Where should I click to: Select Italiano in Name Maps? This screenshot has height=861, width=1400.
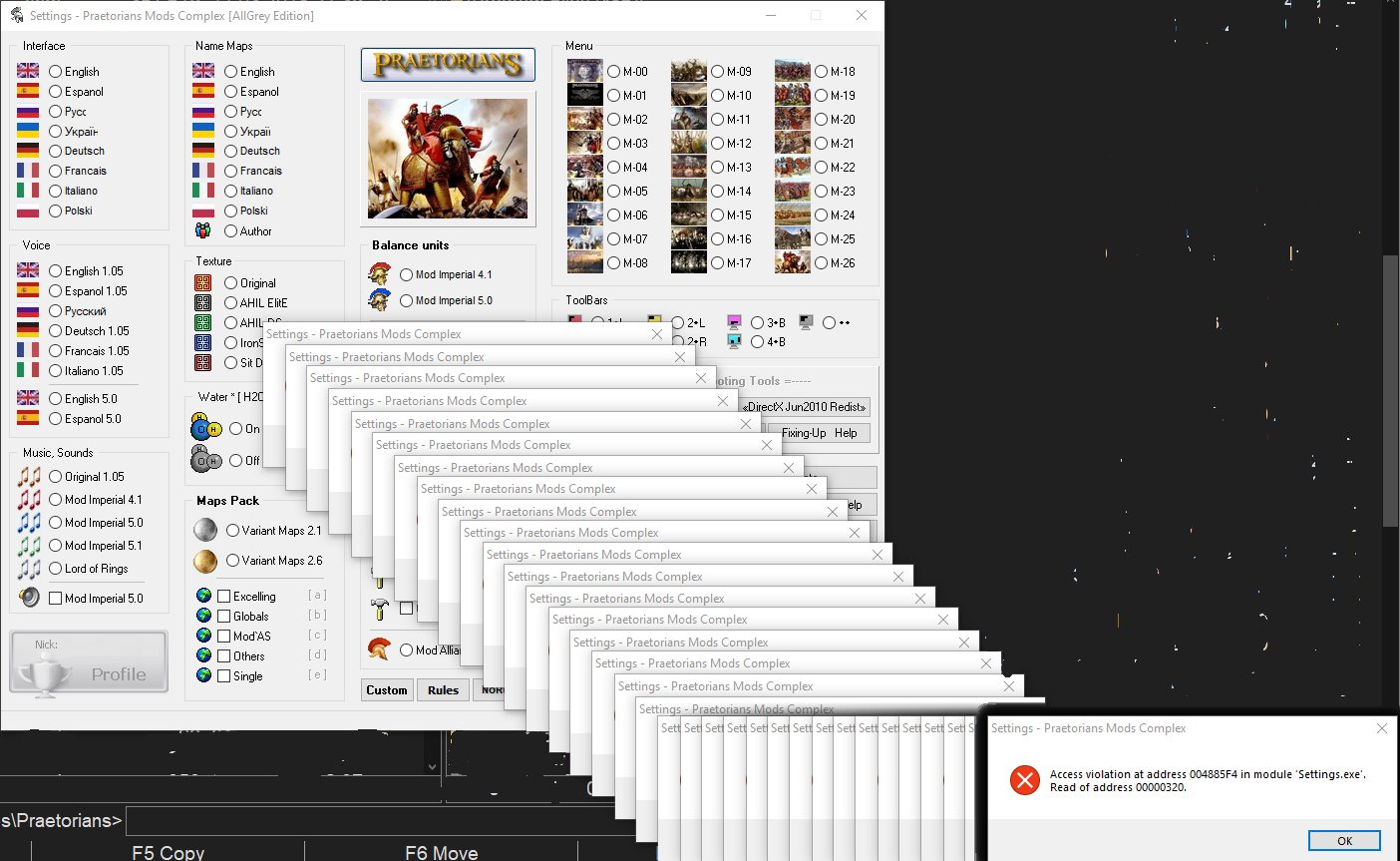click(231, 191)
